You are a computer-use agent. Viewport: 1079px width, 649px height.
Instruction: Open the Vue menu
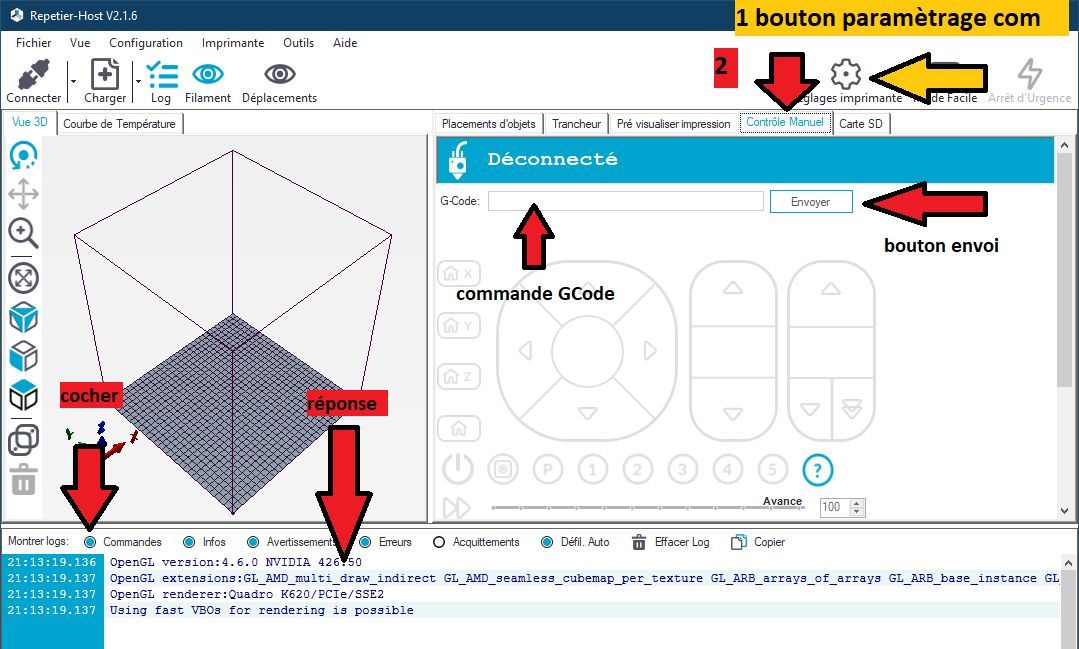click(80, 43)
